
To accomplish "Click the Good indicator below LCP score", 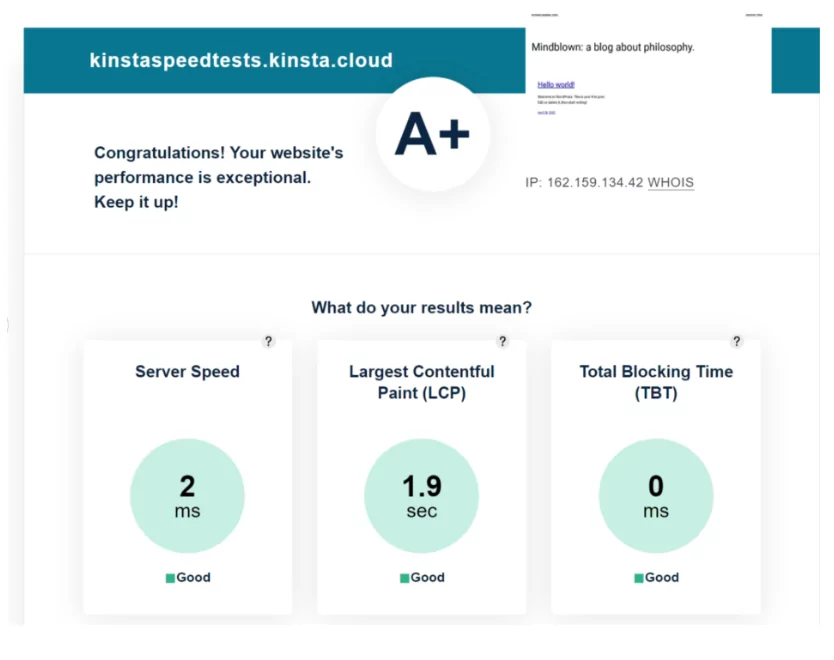I will (x=421, y=577).
